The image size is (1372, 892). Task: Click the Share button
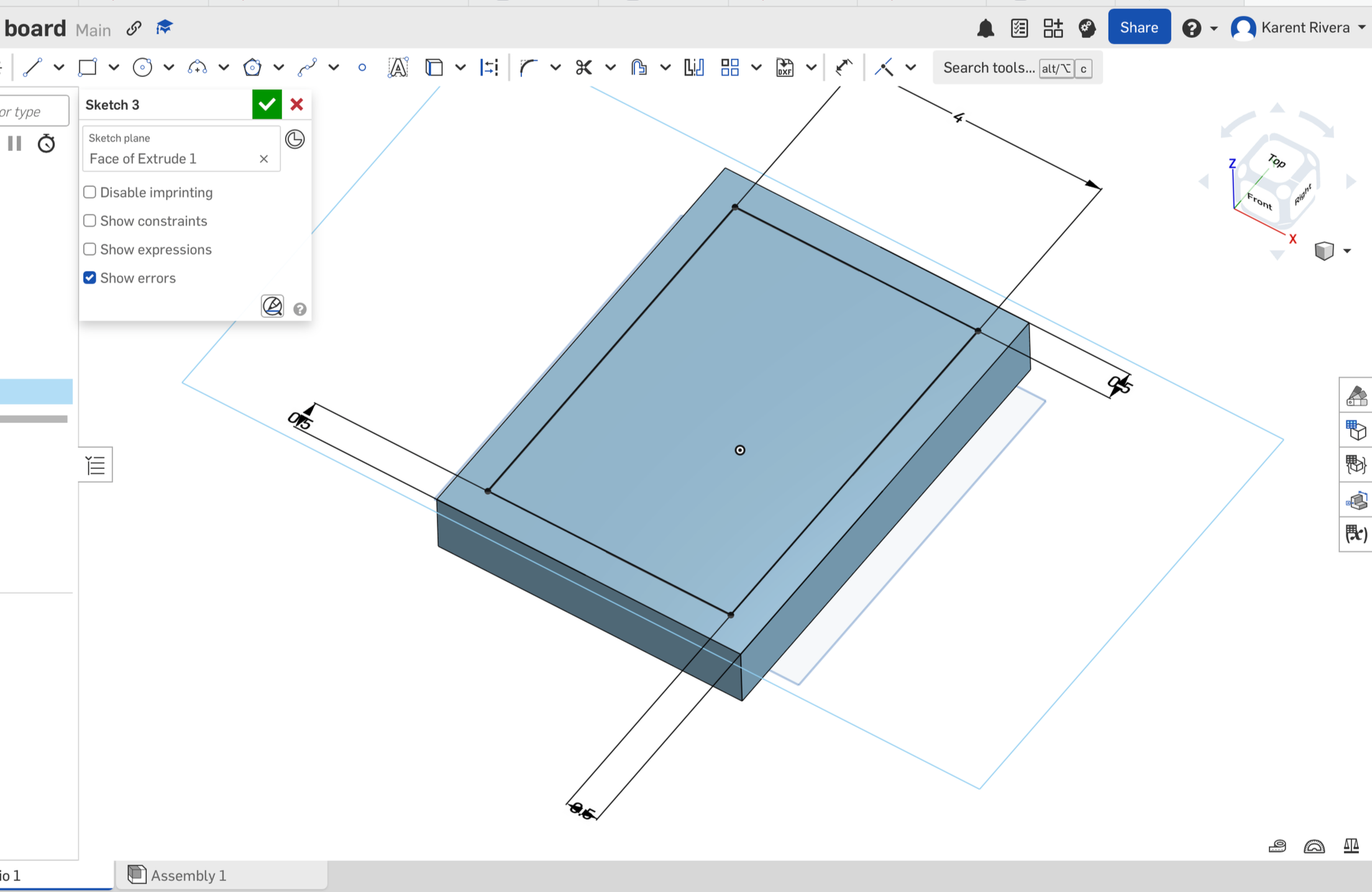coord(1139,27)
